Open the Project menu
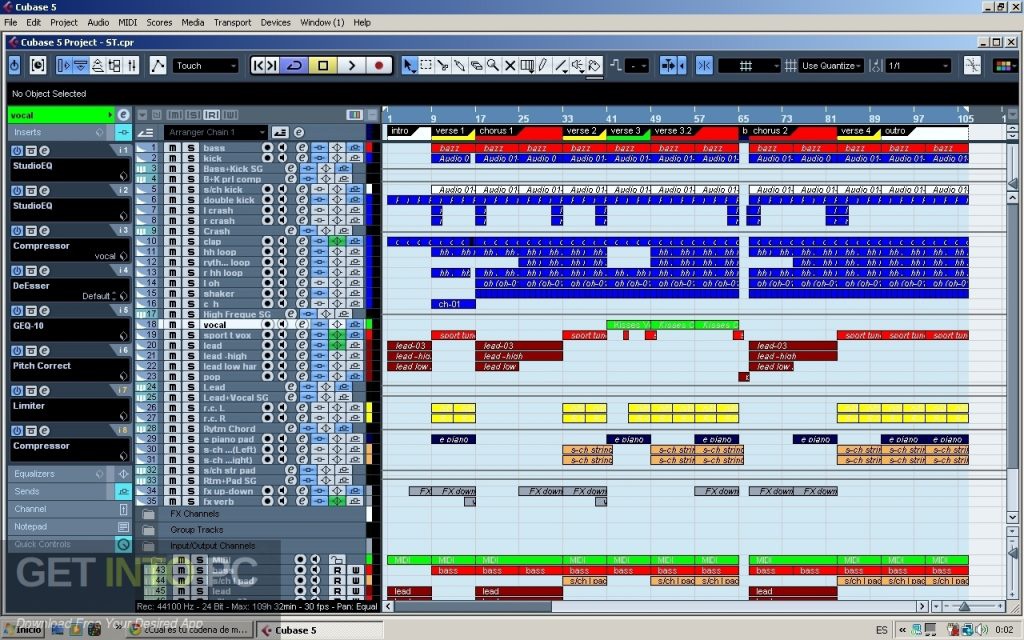The width and height of the screenshot is (1024, 640). point(64,22)
